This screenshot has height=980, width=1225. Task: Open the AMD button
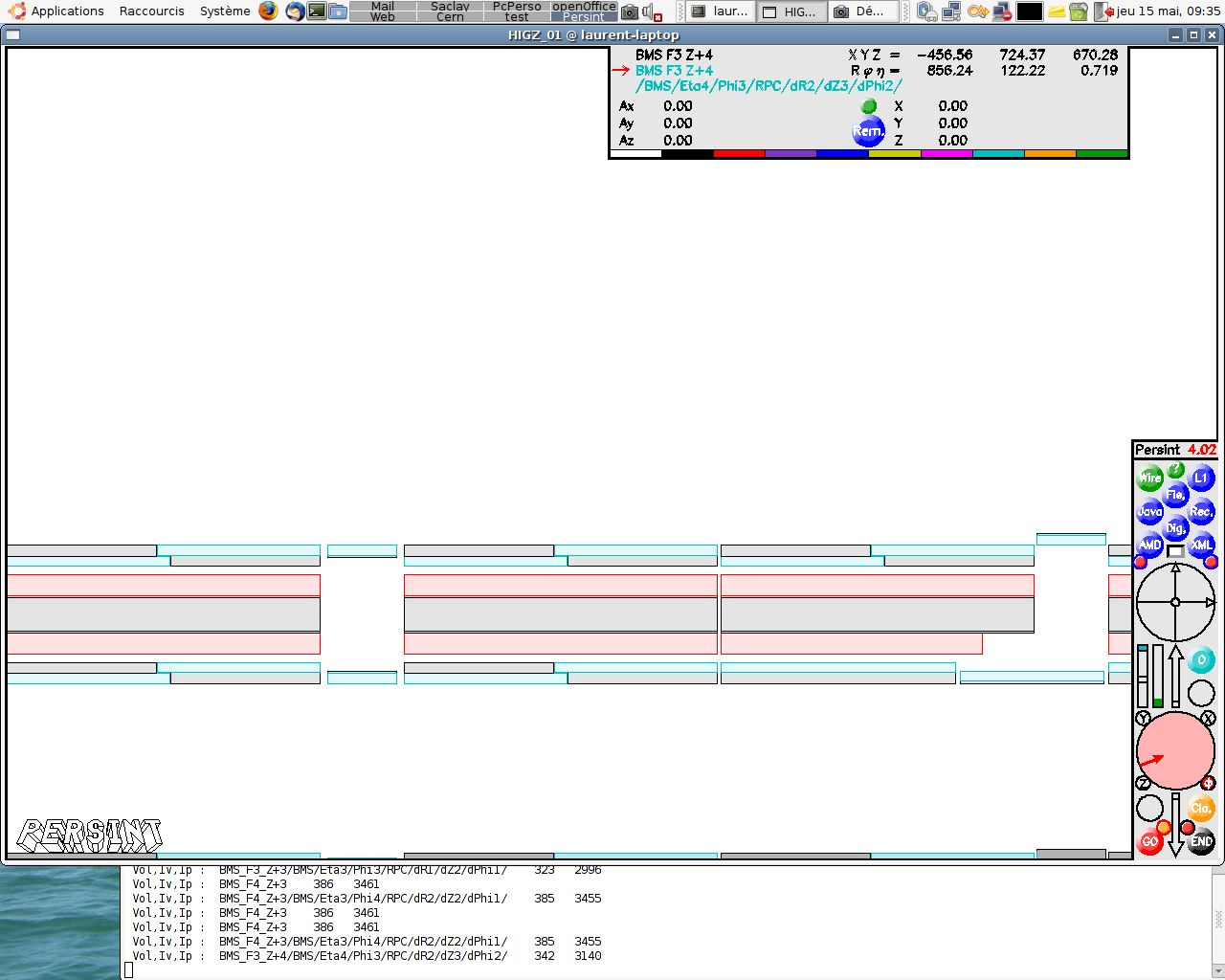pyautogui.click(x=1149, y=546)
